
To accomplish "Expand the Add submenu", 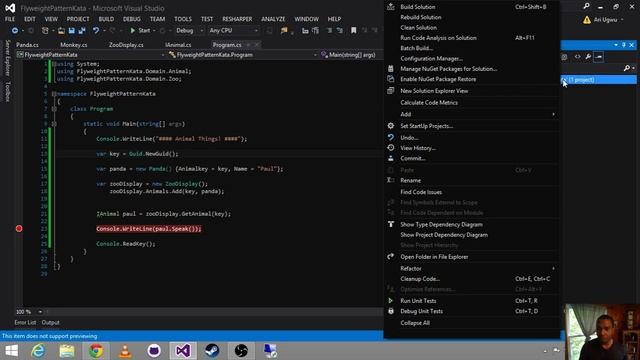I will tap(472, 114).
